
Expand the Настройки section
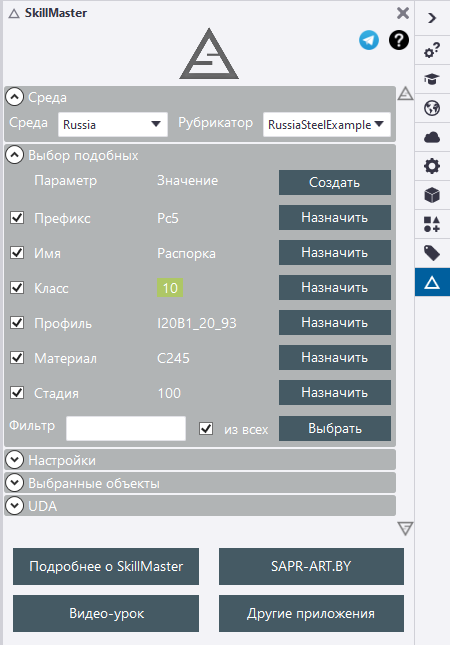[x=14, y=460]
